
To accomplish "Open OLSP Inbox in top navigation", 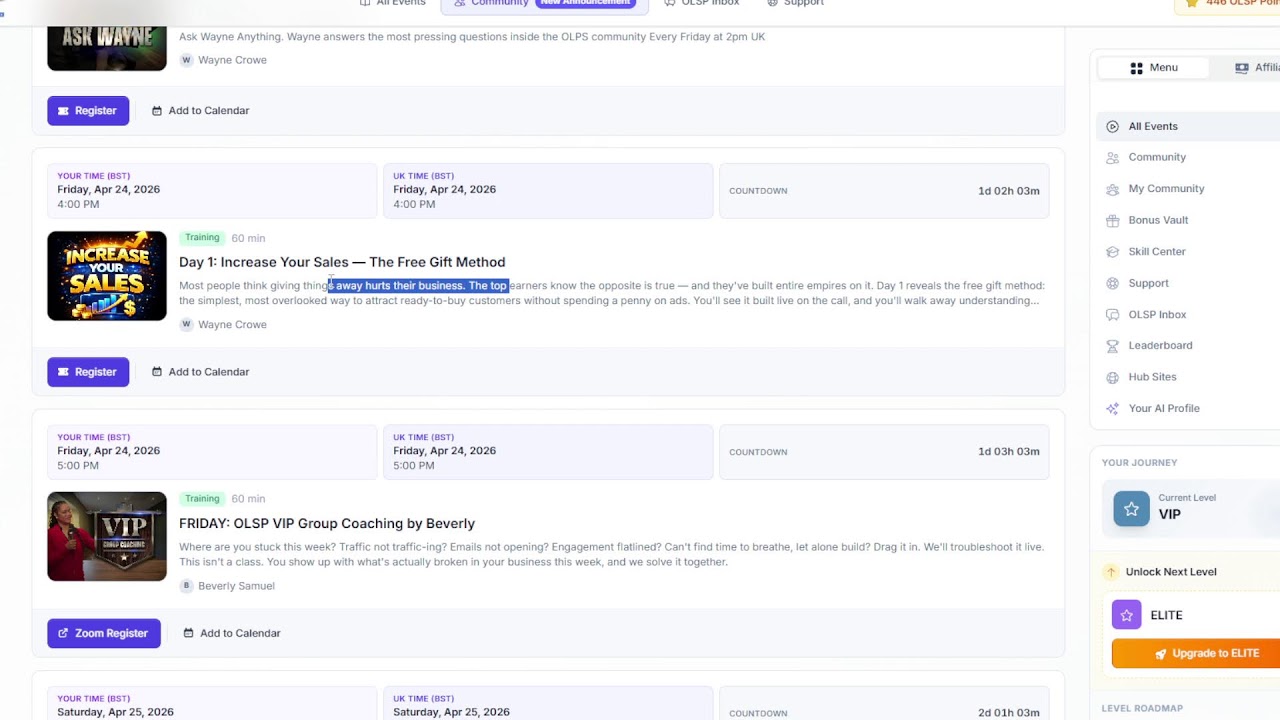I will point(701,3).
